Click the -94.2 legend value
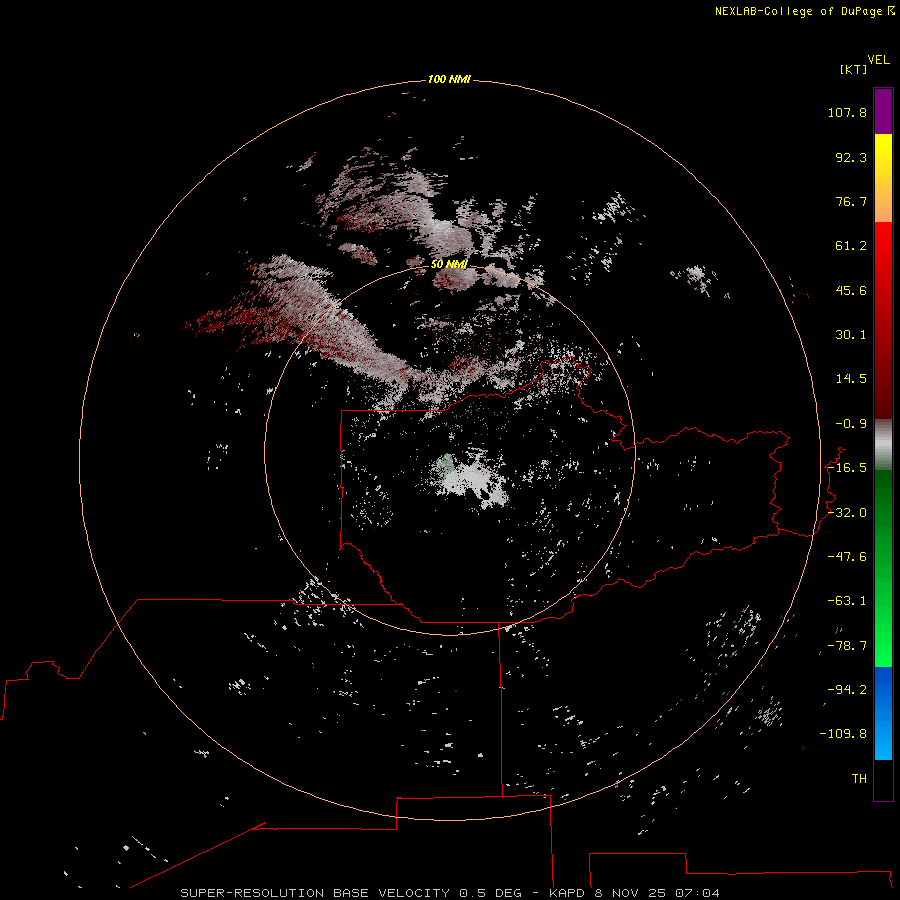This screenshot has width=900, height=900. [x=847, y=690]
